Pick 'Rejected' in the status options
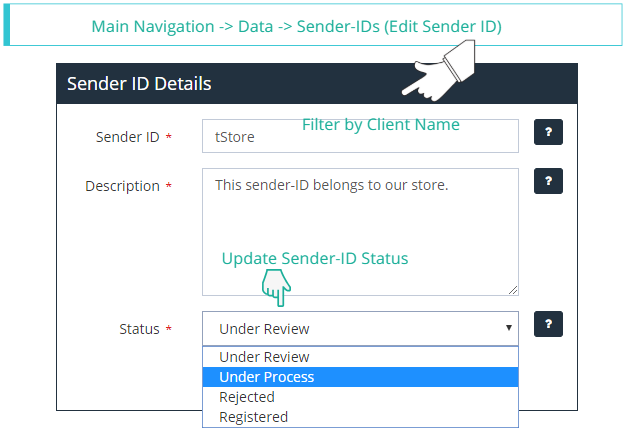627x447 pixels. [x=247, y=397]
